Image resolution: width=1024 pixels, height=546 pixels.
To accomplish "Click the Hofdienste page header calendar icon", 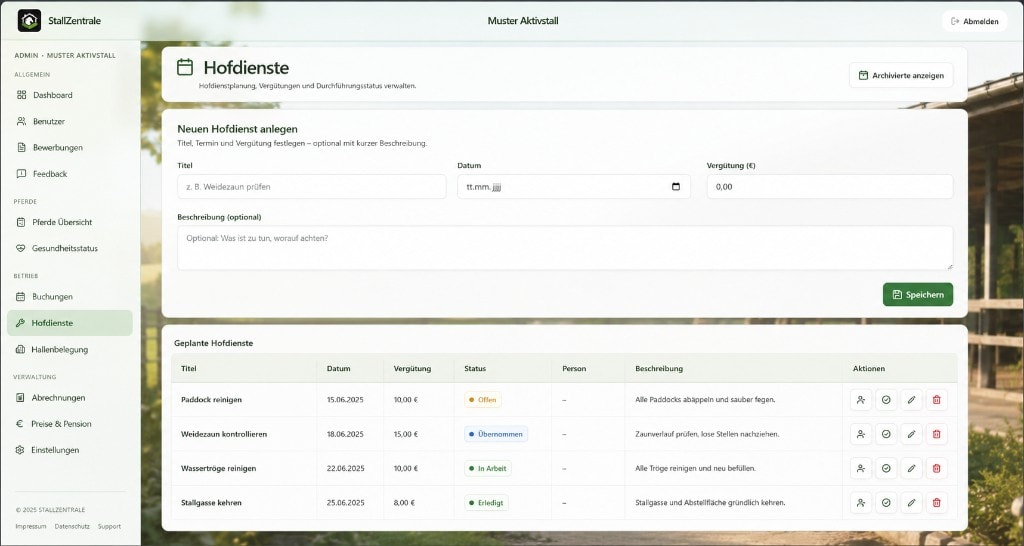I will 185,67.
